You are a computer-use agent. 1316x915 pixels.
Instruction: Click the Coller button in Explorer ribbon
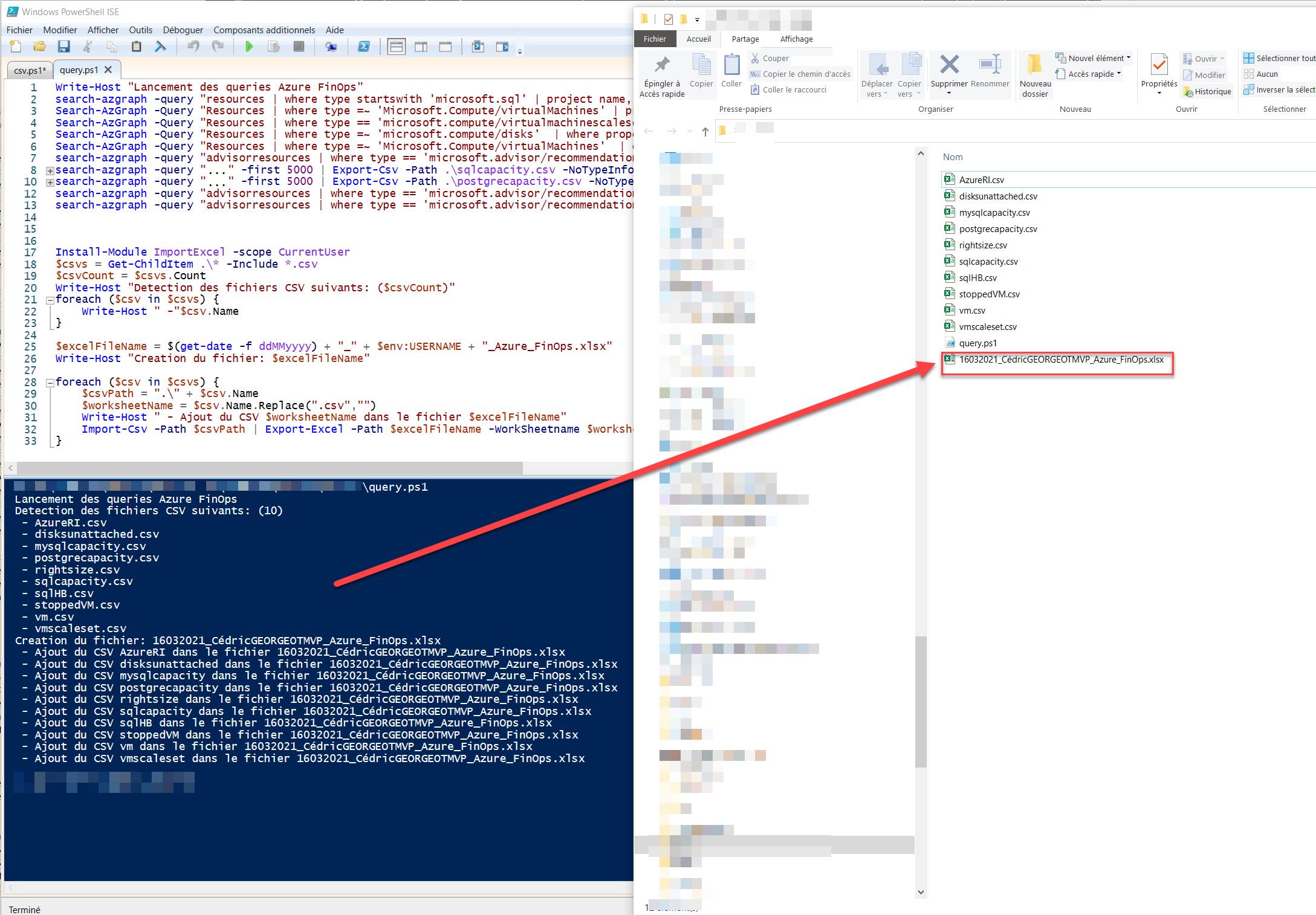(731, 71)
